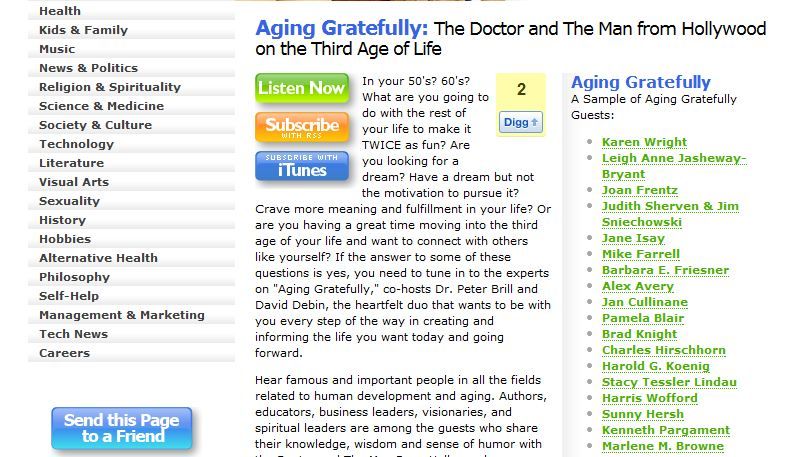Click the green Listen Now button
The height and width of the screenshot is (457, 788).
coord(302,88)
